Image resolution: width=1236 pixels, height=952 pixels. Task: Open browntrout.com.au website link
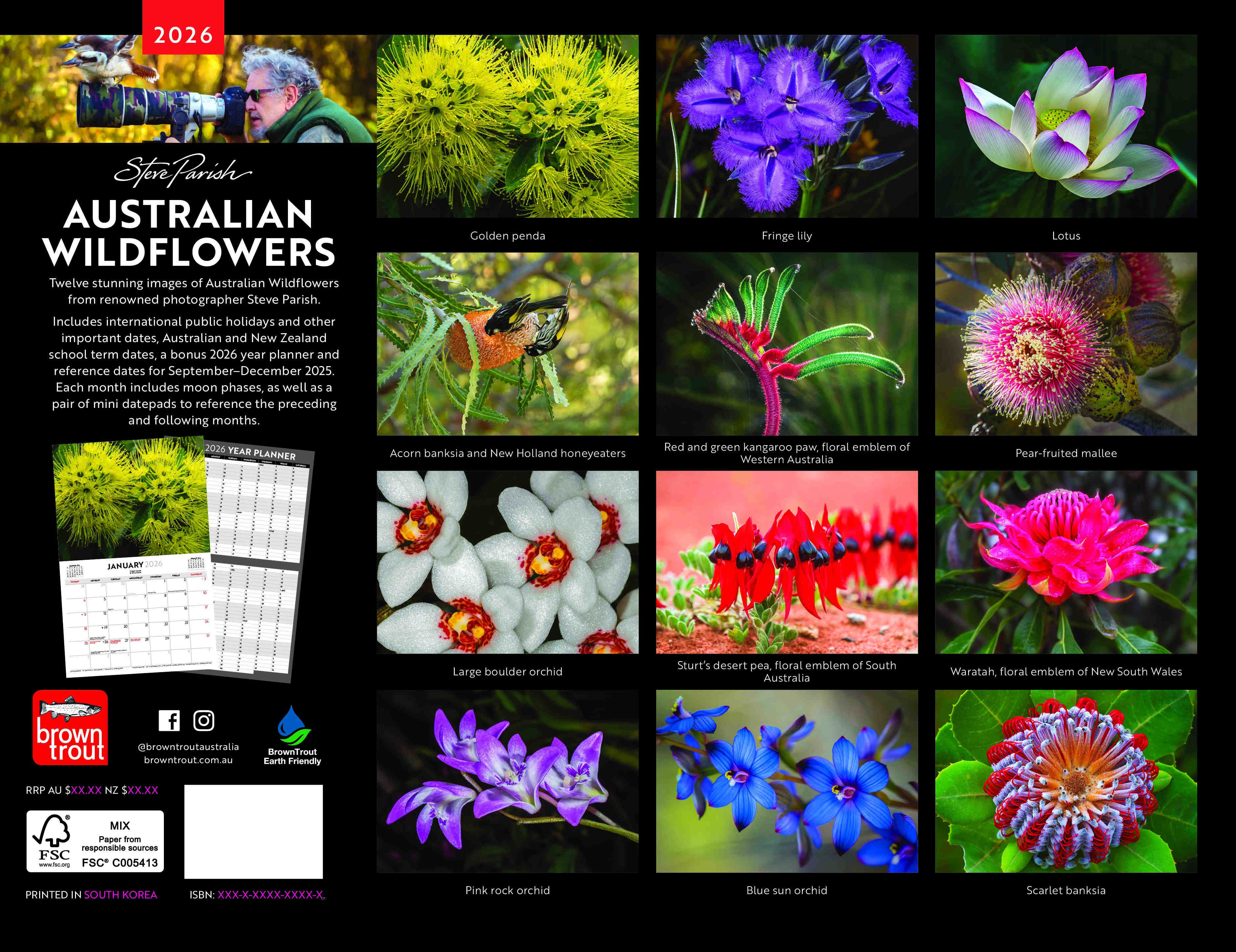click(189, 760)
